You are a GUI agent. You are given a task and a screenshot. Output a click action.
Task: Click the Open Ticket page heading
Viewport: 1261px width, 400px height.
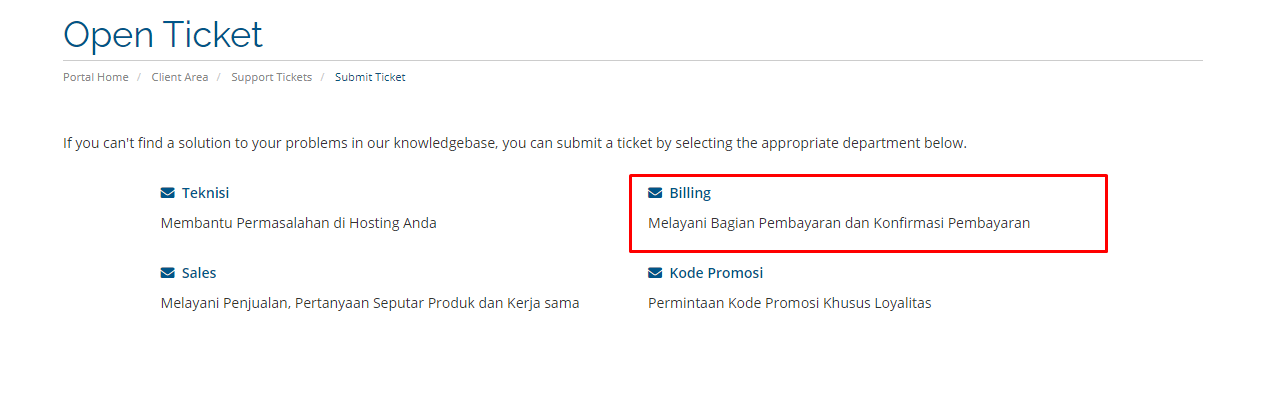163,35
